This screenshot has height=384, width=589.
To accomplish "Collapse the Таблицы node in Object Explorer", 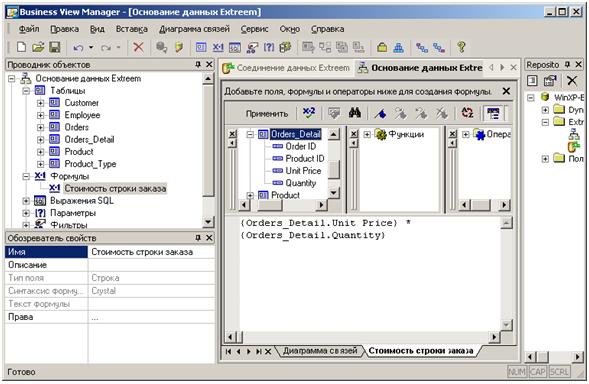I will pos(26,91).
